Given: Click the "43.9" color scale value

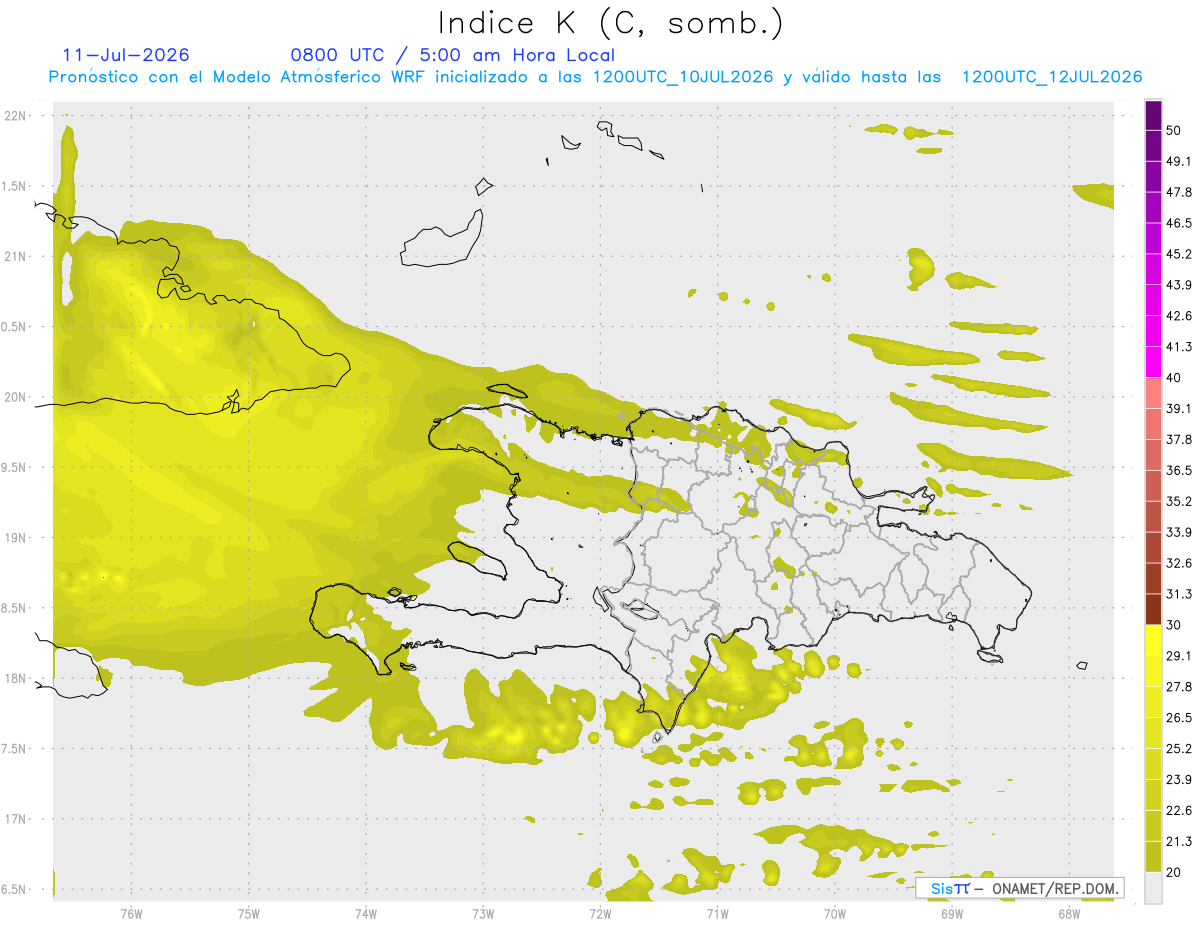Looking at the screenshot, I should pyautogui.click(x=1179, y=285).
